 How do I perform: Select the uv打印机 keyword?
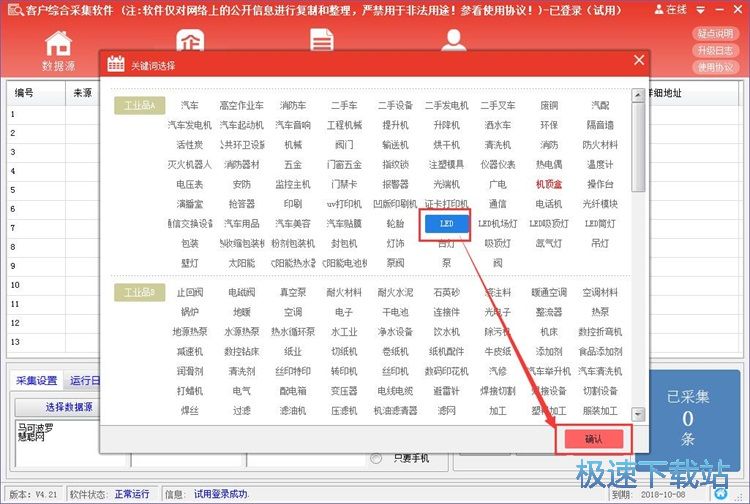(x=344, y=204)
